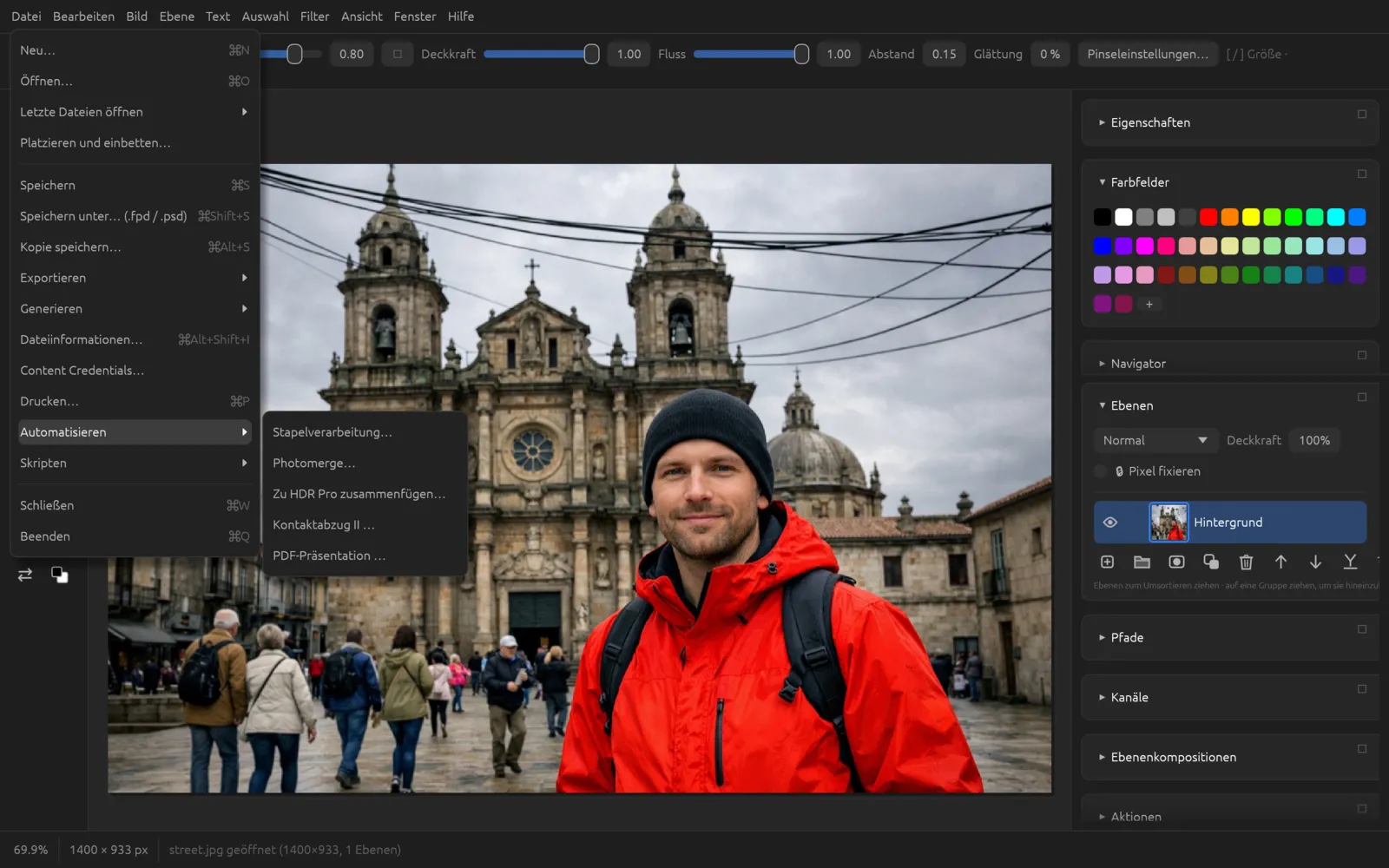Collapse the Farbfelder panel
Viewport: 1389px width, 868px height.
click(1102, 182)
